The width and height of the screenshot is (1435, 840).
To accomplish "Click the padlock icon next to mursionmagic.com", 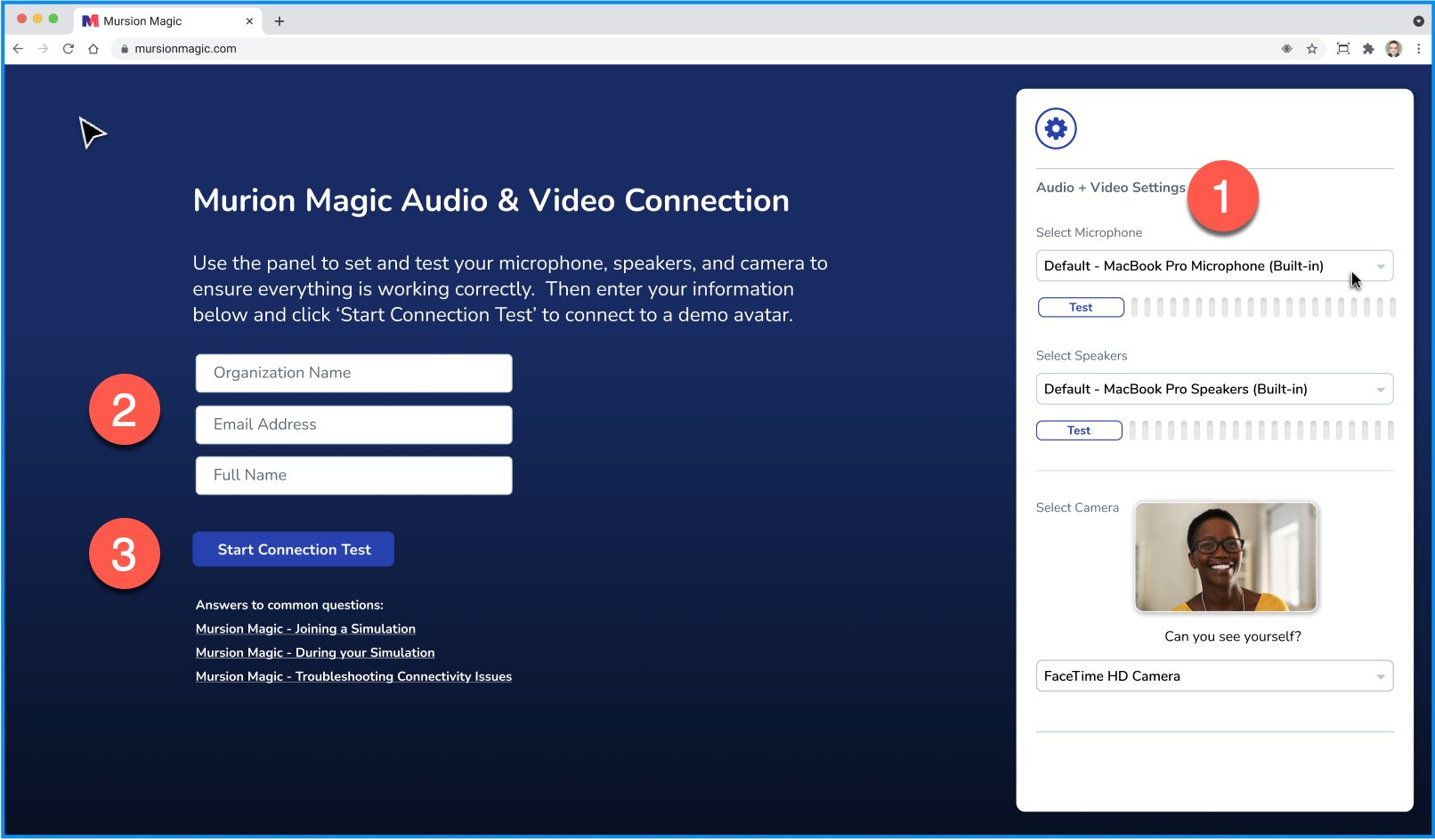I will coord(124,49).
